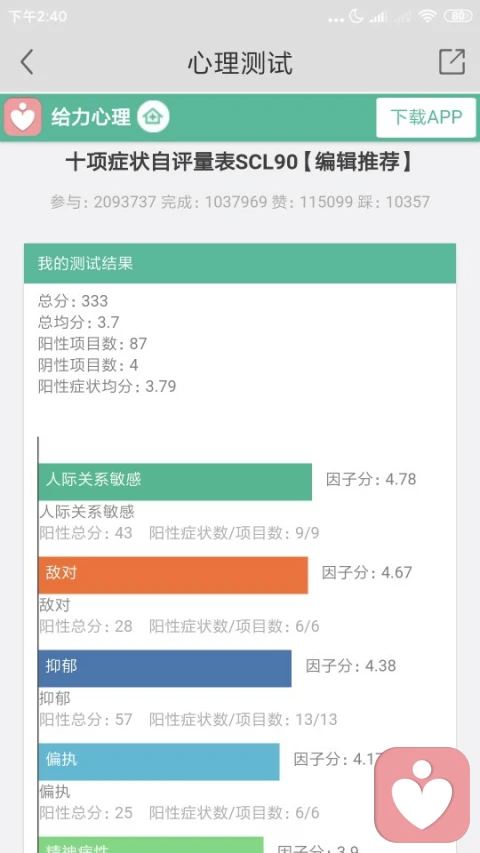Tap the Wi-Fi status icon
Viewport: 480px width, 853px height.
tap(428, 16)
